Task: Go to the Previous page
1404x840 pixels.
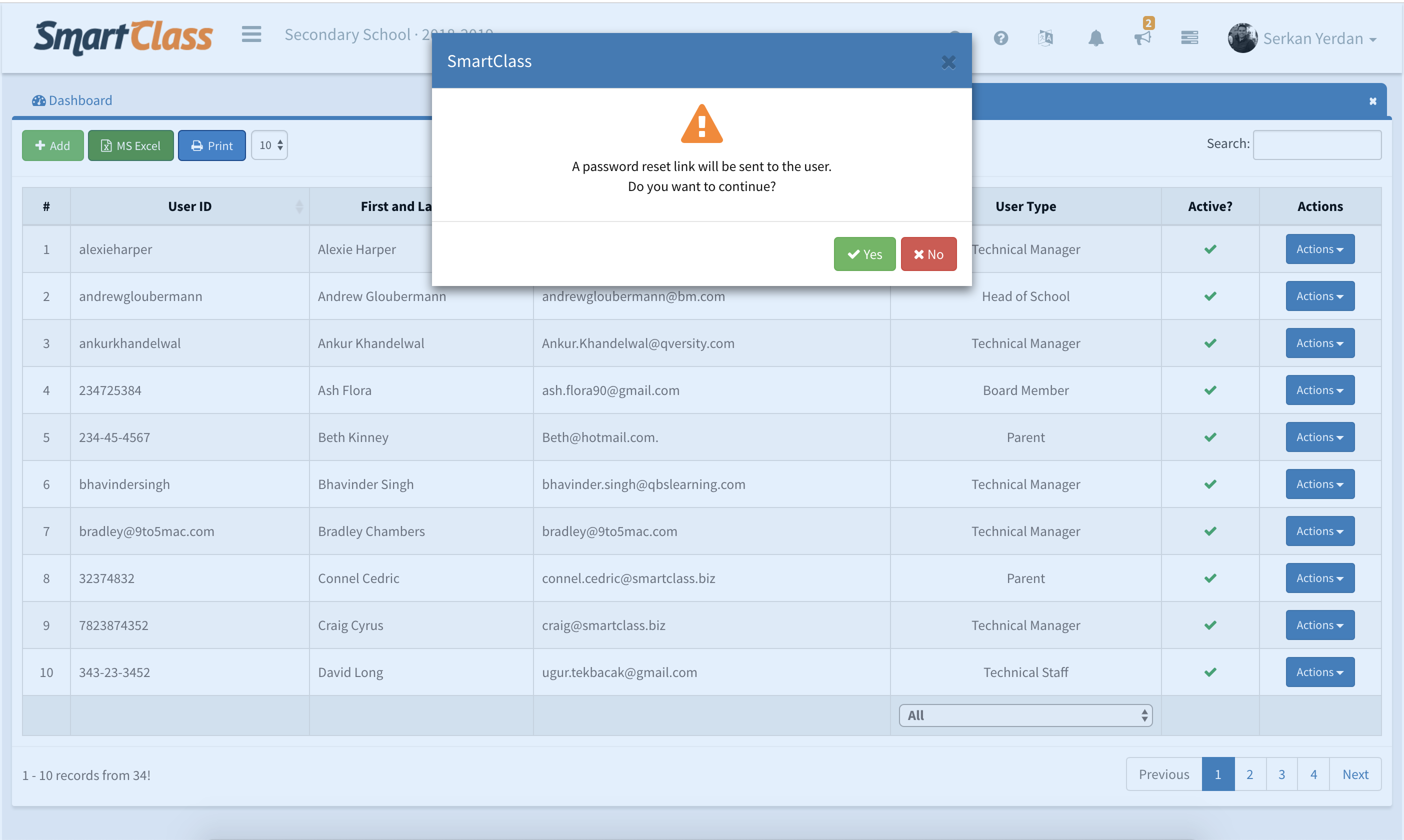Action: pyautogui.click(x=1163, y=774)
